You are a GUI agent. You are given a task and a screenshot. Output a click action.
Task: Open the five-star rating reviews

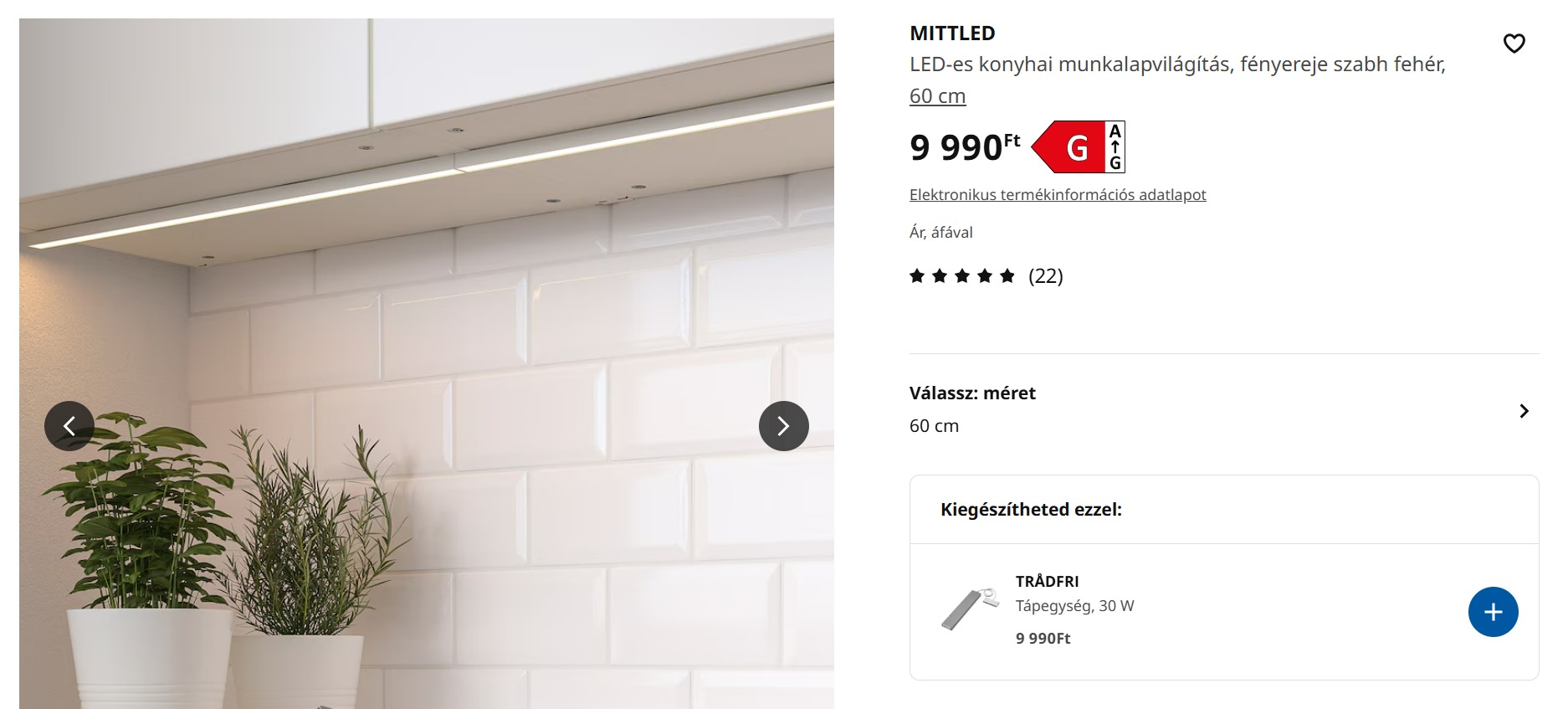pos(962,276)
